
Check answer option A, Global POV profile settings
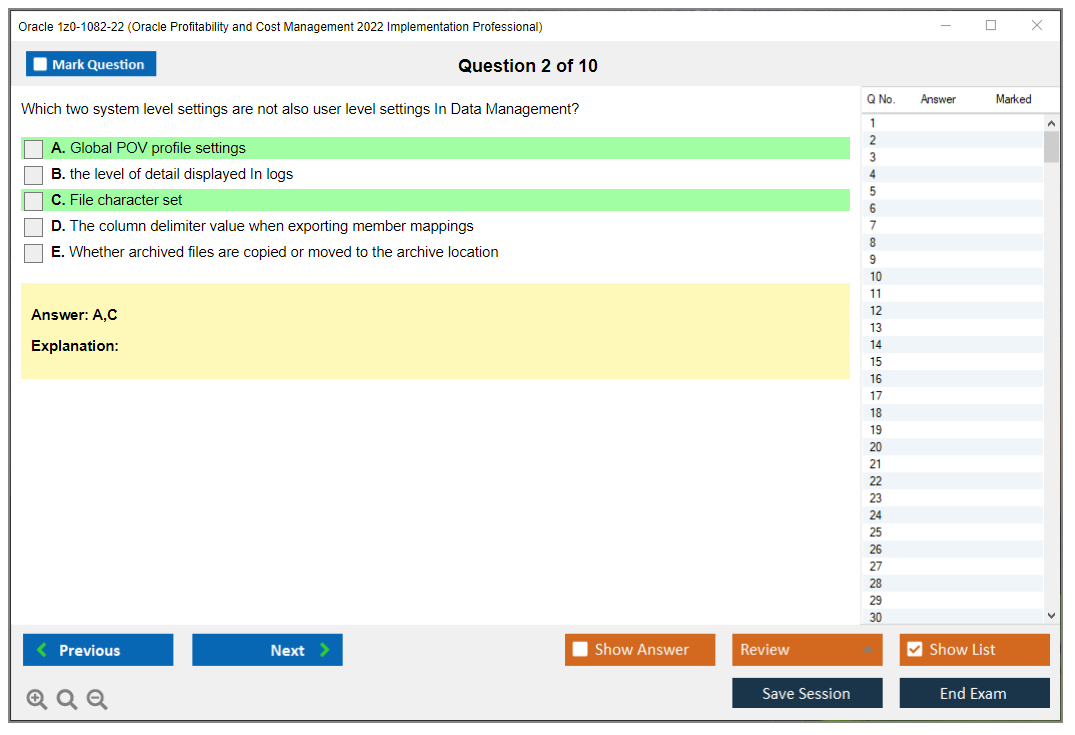click(x=33, y=148)
